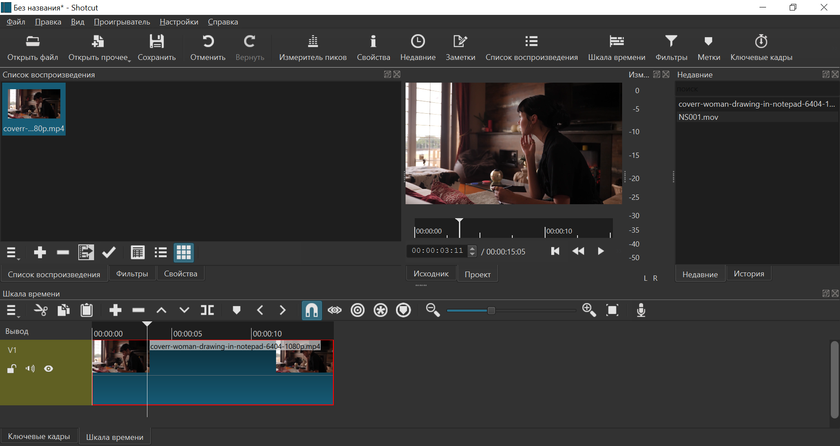Screen dimensions: 840x446
Task: Click recent files search field
Action: 756,89
